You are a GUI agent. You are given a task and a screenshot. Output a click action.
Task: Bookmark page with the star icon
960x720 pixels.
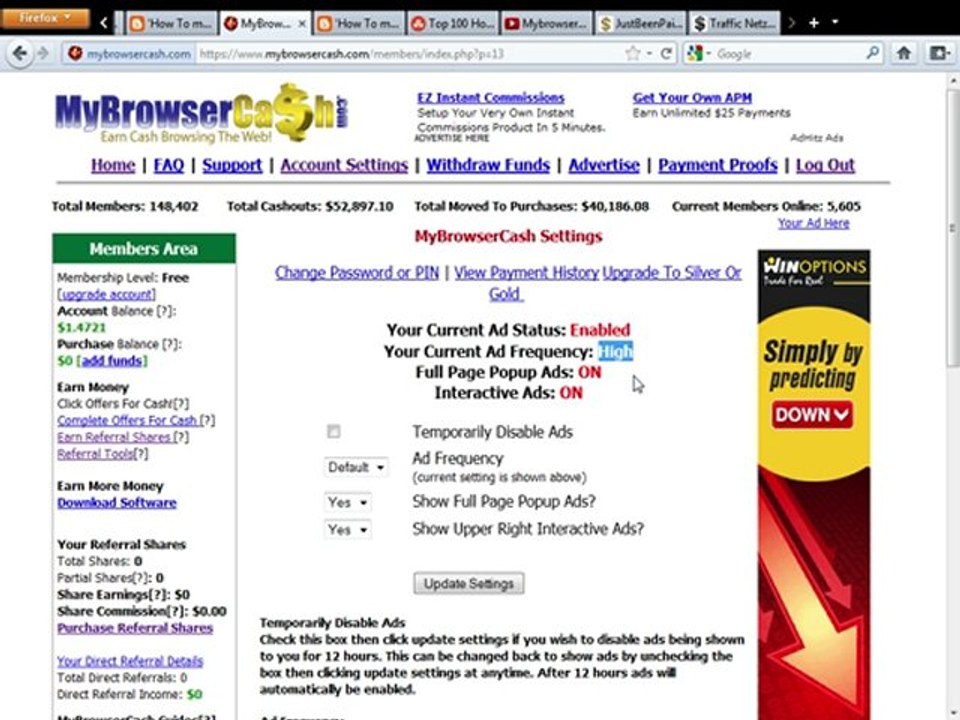pyautogui.click(x=632, y=54)
